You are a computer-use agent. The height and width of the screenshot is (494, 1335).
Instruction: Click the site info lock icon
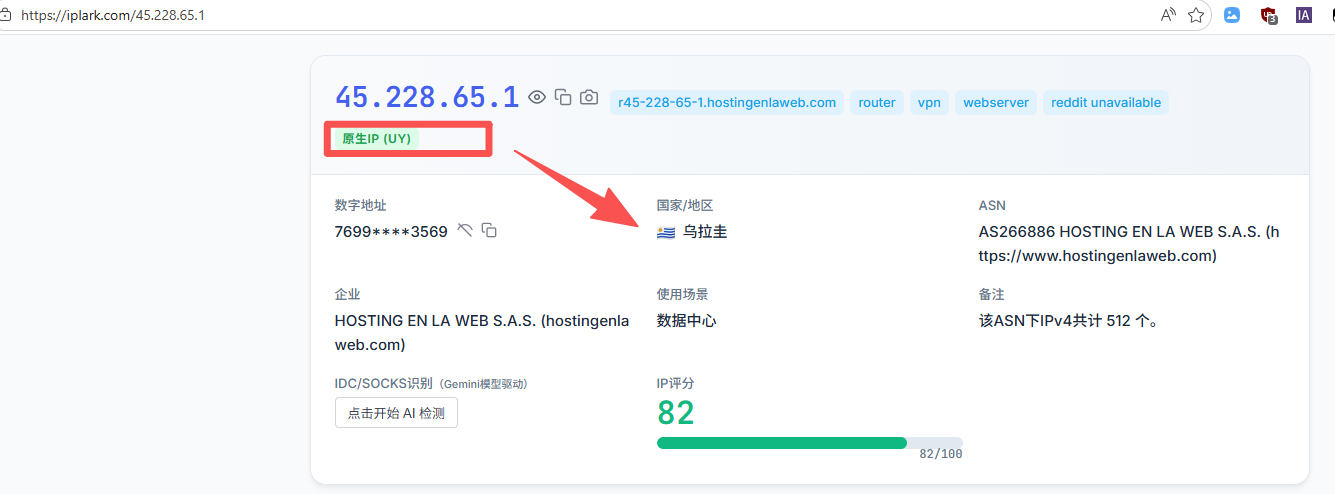tap(6, 15)
